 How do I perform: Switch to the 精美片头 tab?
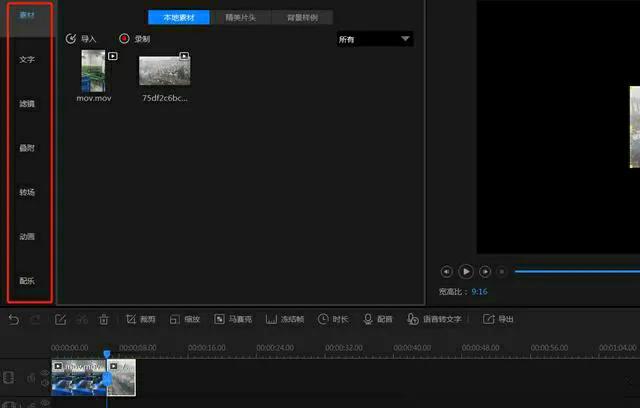[240, 18]
